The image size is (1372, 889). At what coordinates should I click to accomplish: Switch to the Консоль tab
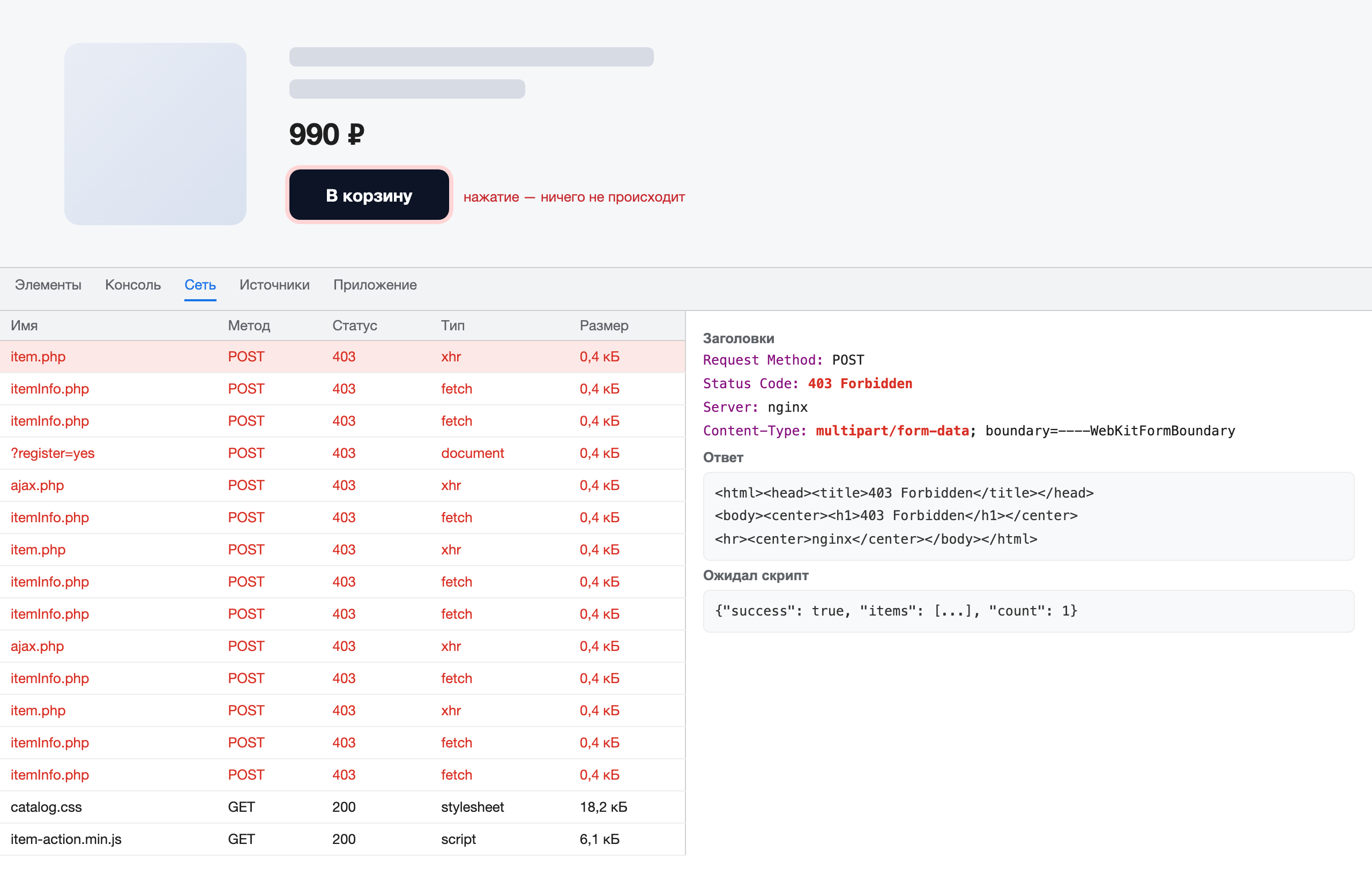(132, 285)
